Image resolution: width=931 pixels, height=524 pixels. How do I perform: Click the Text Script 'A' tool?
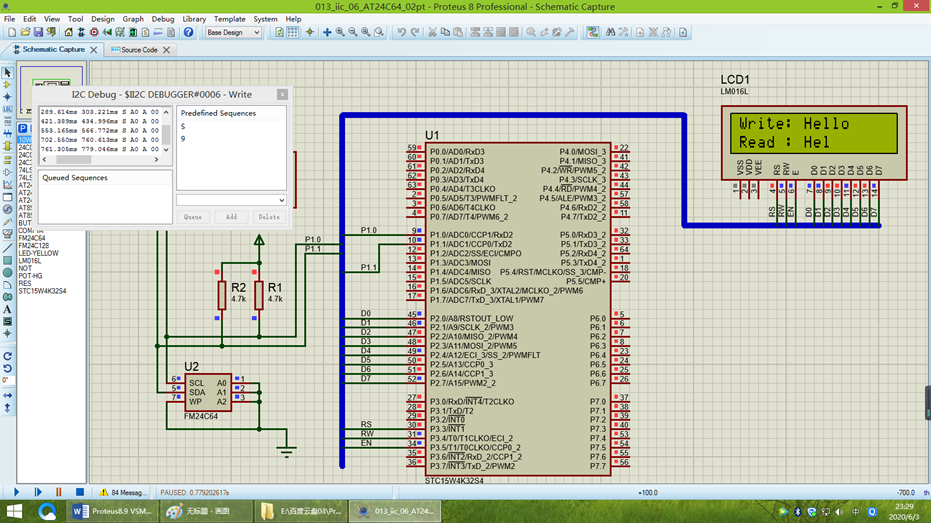tap(7, 309)
